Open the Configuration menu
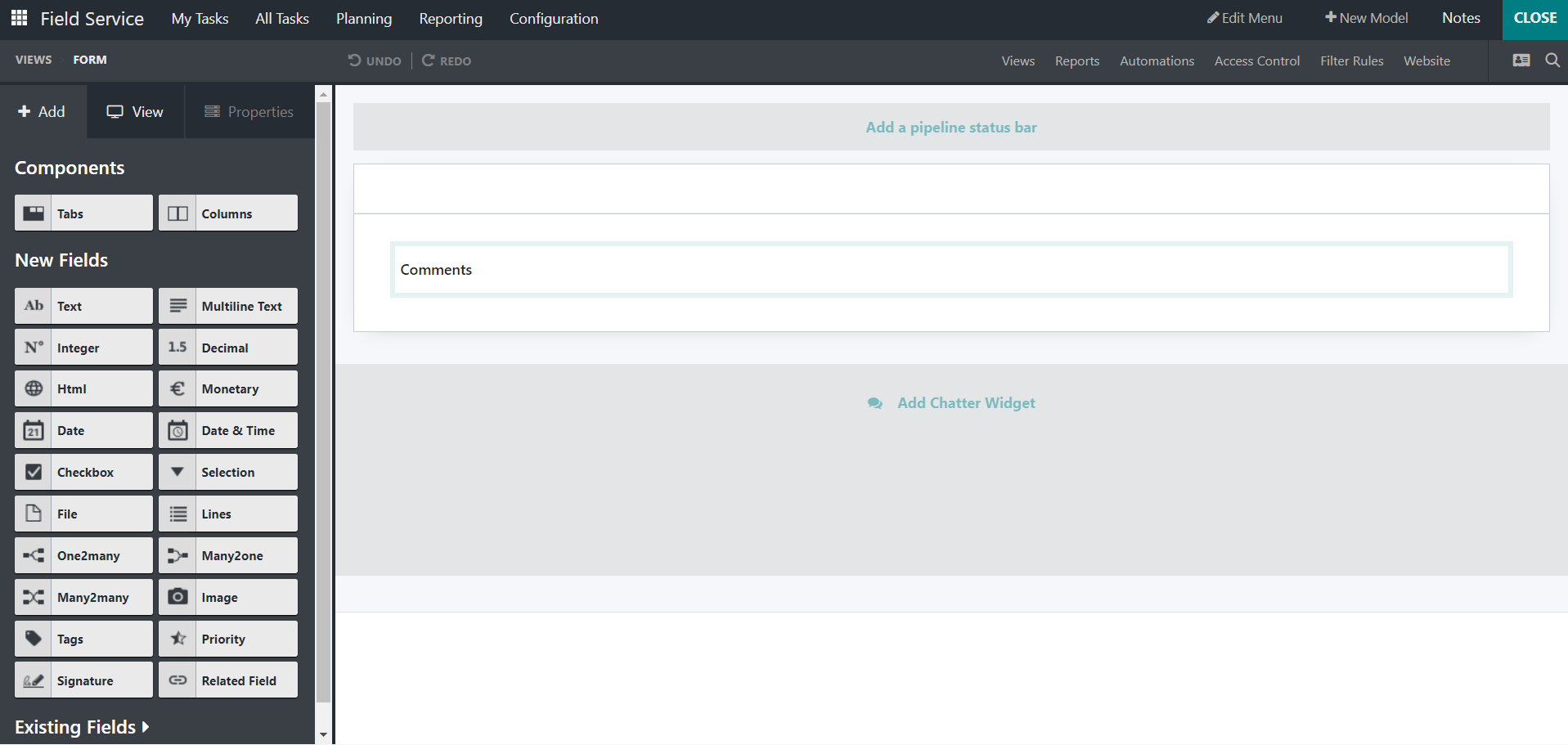 tap(554, 18)
